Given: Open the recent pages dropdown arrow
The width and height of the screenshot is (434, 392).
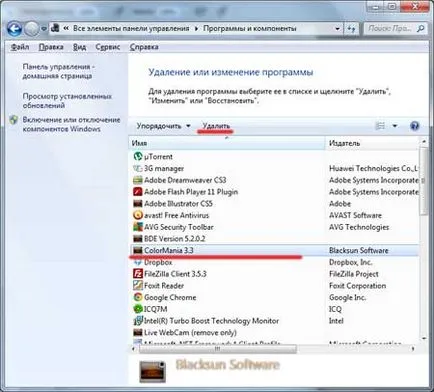Looking at the screenshot, I should (44, 29).
